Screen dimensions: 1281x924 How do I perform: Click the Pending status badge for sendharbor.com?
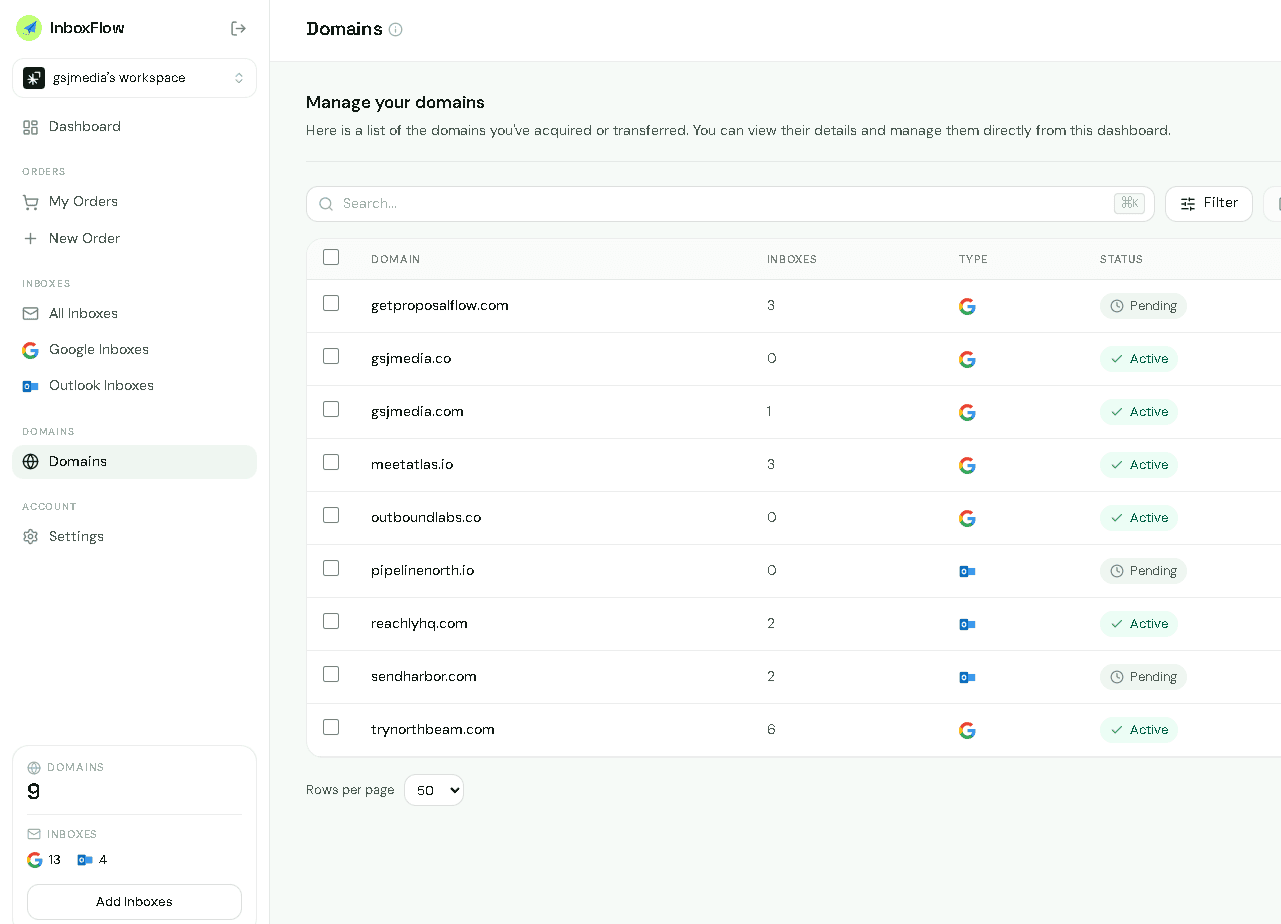[x=1143, y=677]
